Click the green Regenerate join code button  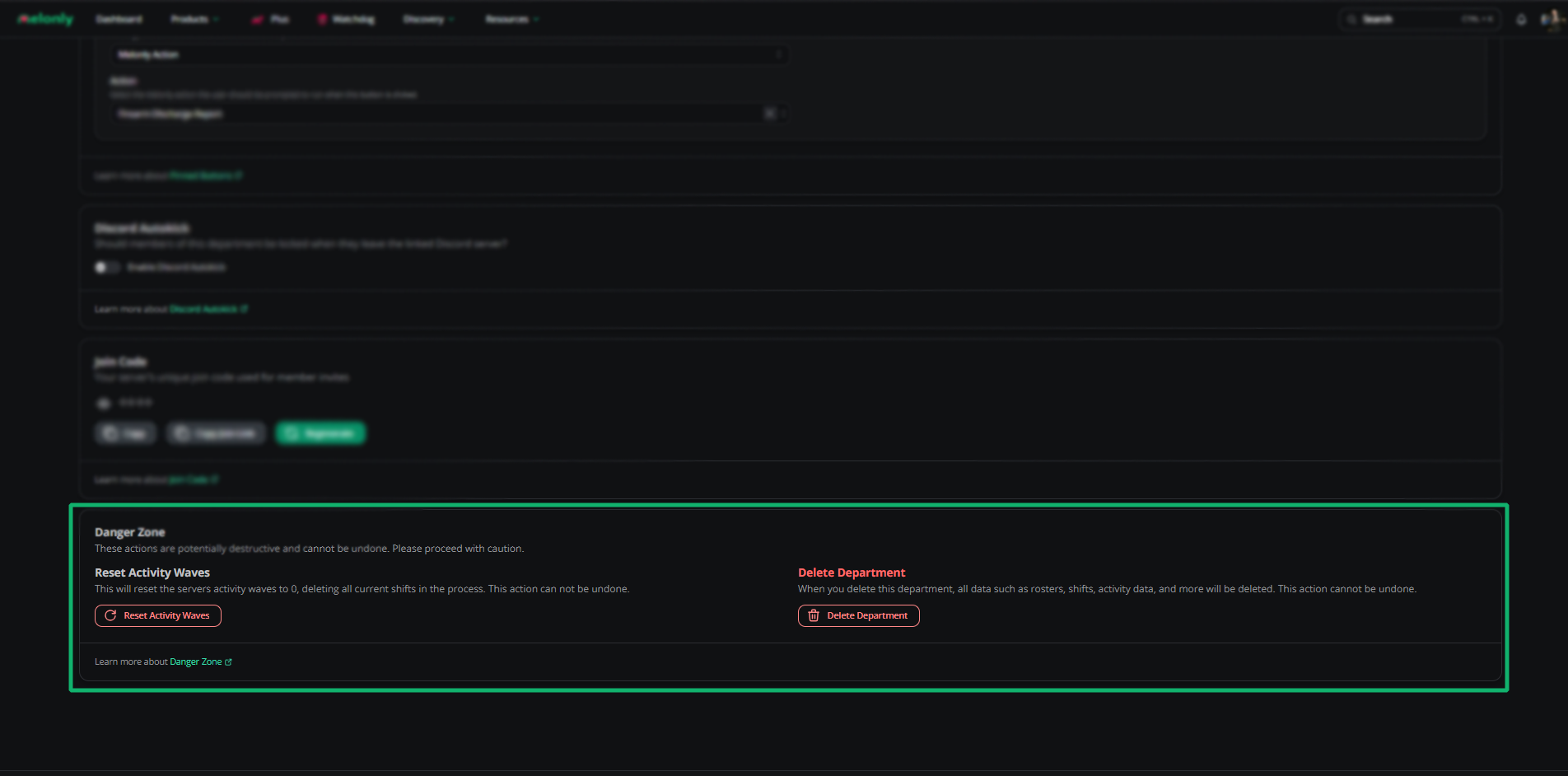(320, 433)
